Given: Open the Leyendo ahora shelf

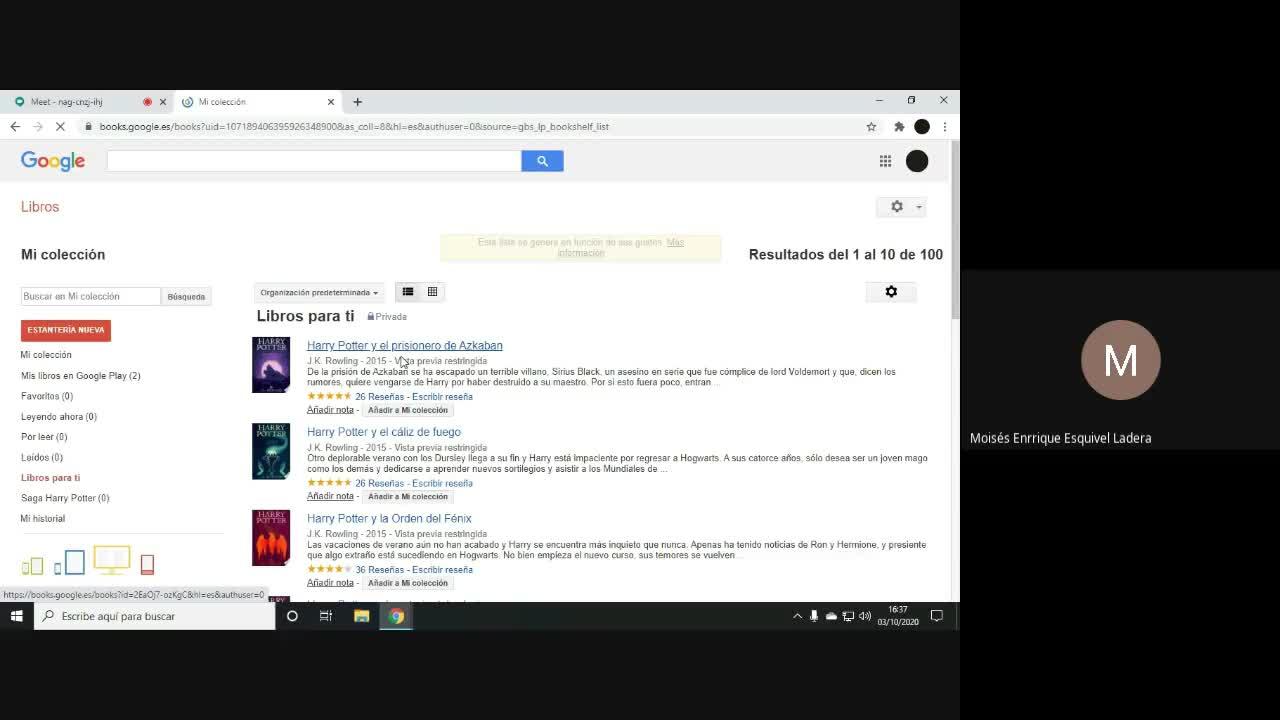Looking at the screenshot, I should point(59,417).
